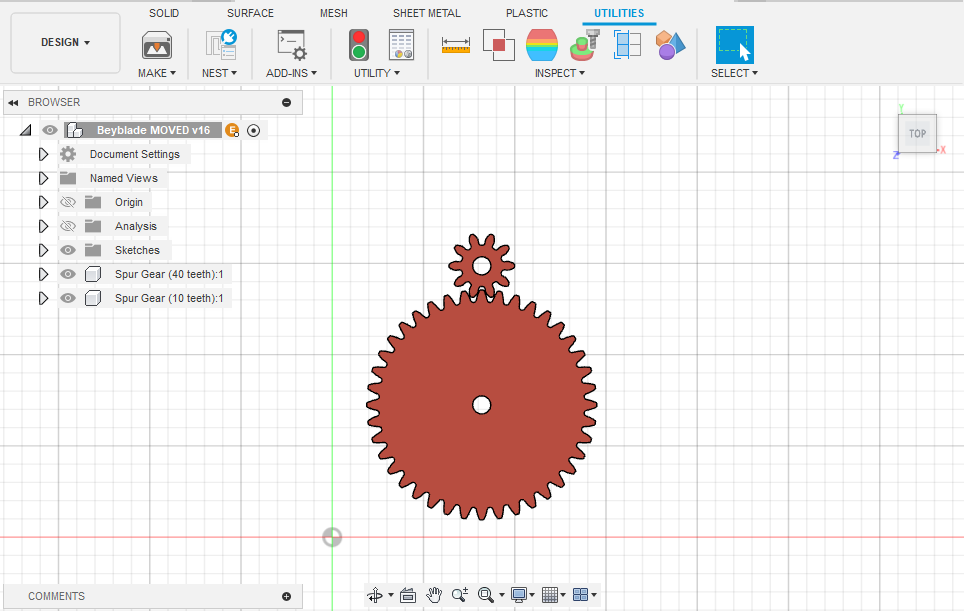Open the DESIGN workspace switcher
This screenshot has width=964, height=611.
pyautogui.click(x=64, y=42)
